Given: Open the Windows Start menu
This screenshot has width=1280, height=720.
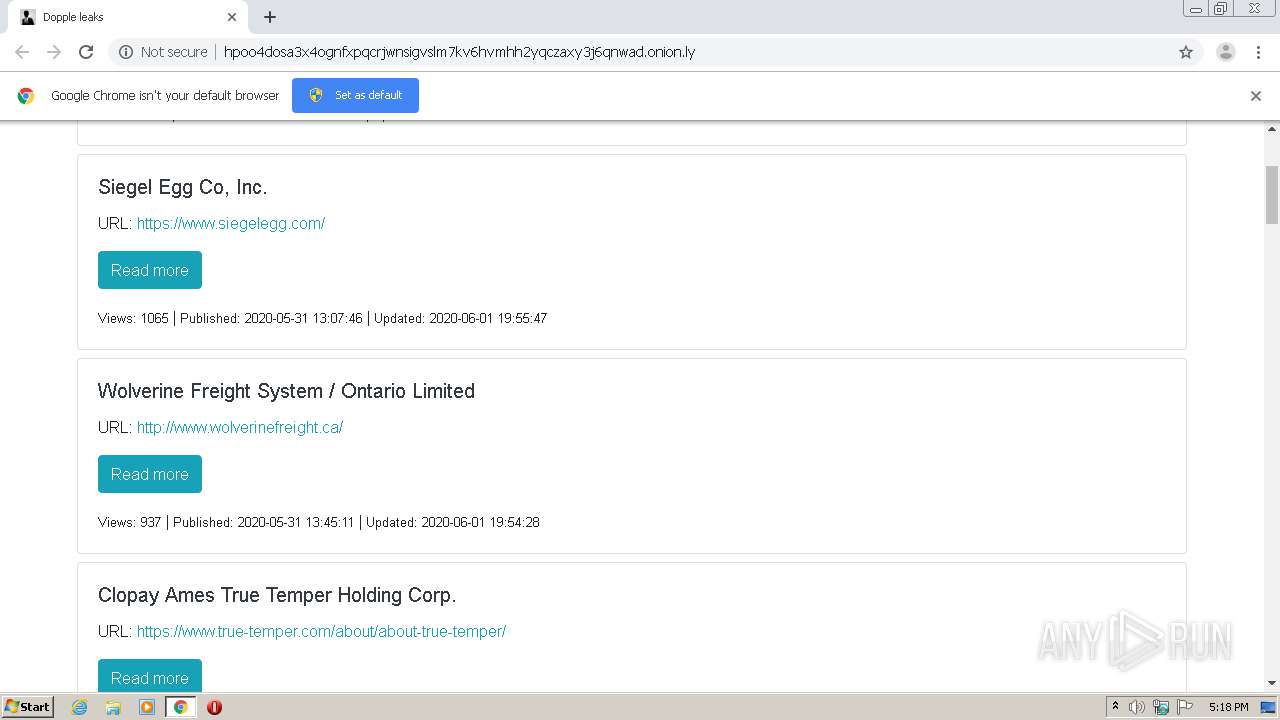Looking at the screenshot, I should (28, 706).
